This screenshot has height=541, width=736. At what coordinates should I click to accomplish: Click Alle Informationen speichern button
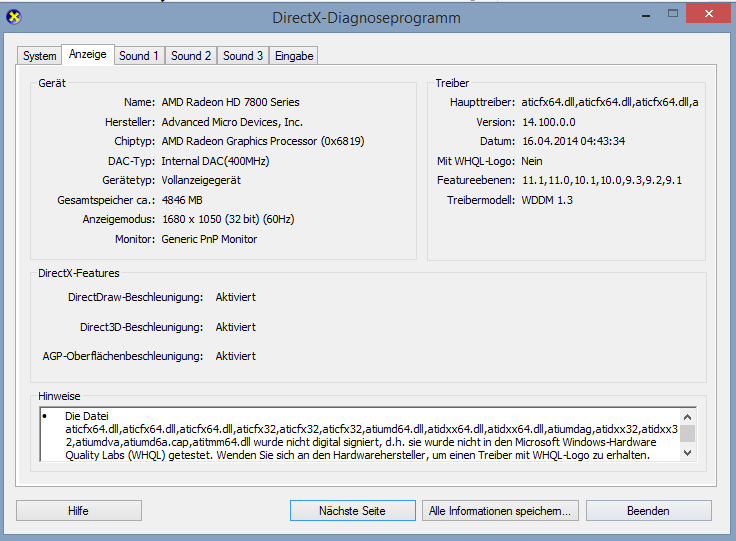click(x=500, y=511)
